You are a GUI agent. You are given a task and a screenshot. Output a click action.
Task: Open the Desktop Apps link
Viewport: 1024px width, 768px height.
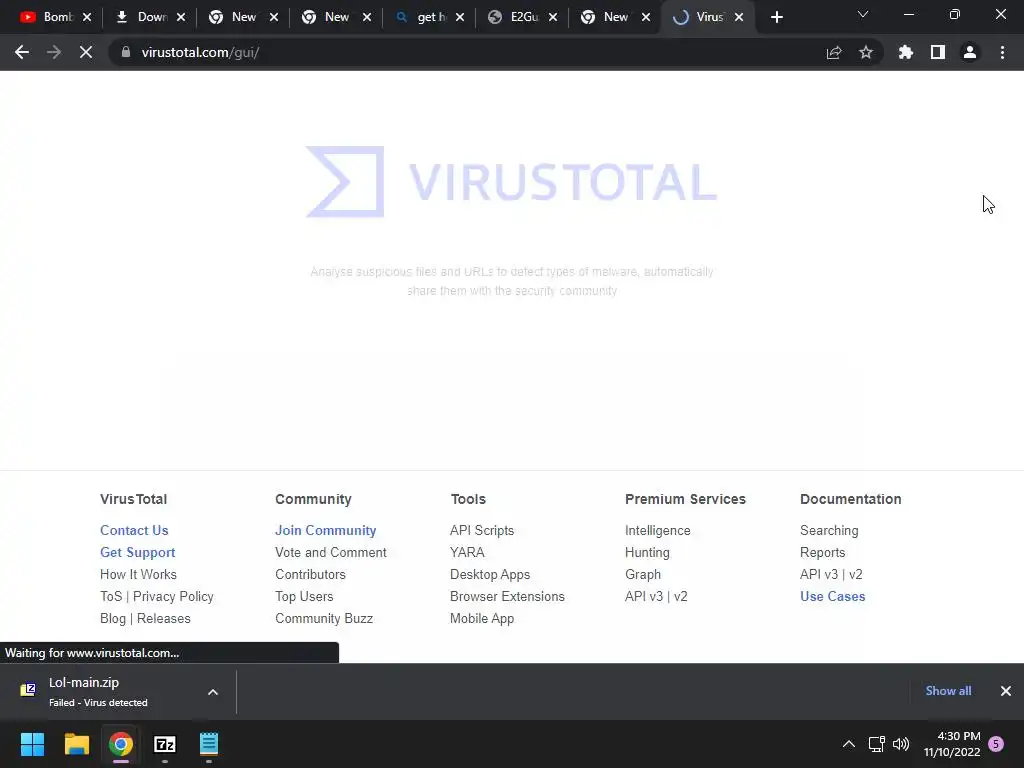tap(490, 575)
